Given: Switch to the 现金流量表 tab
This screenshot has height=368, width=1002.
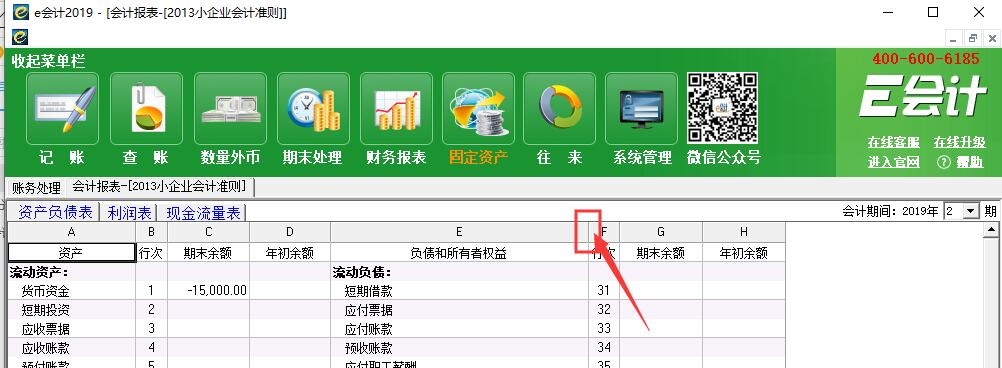Looking at the screenshot, I should 203,213.
